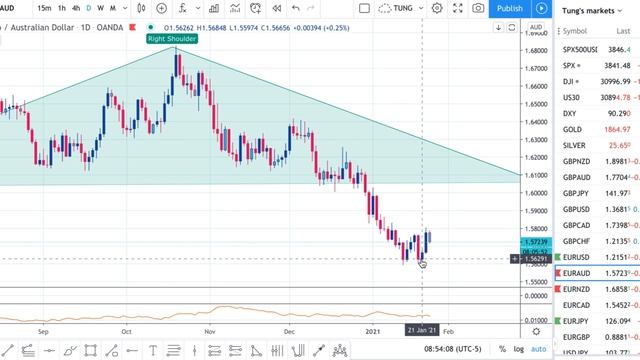The width and height of the screenshot is (640, 360).
Task: Sort the watchlist by the Last header
Action: 623,31
